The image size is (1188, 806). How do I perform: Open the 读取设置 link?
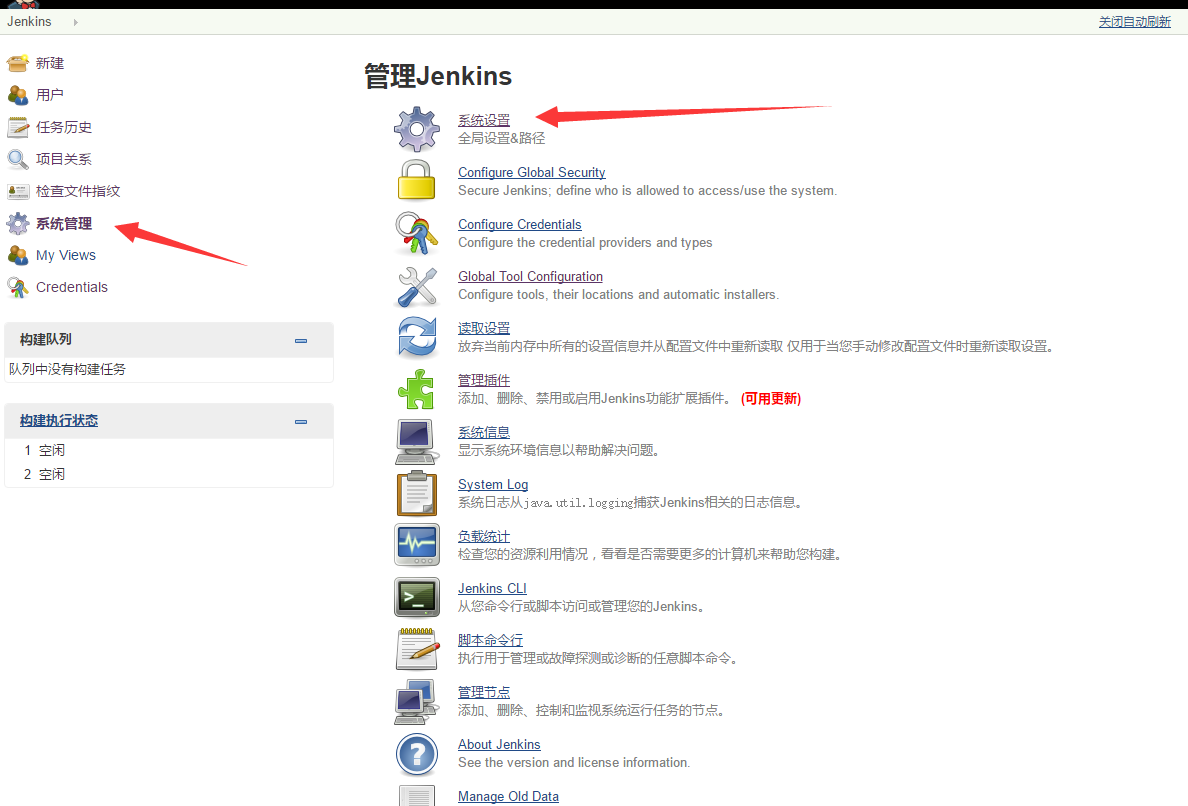click(x=484, y=328)
